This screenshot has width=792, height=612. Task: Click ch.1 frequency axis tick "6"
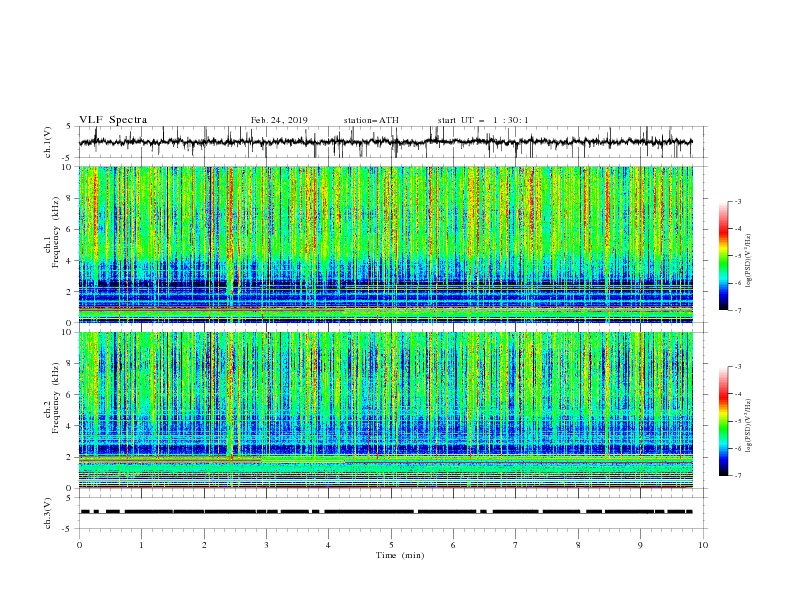point(70,230)
